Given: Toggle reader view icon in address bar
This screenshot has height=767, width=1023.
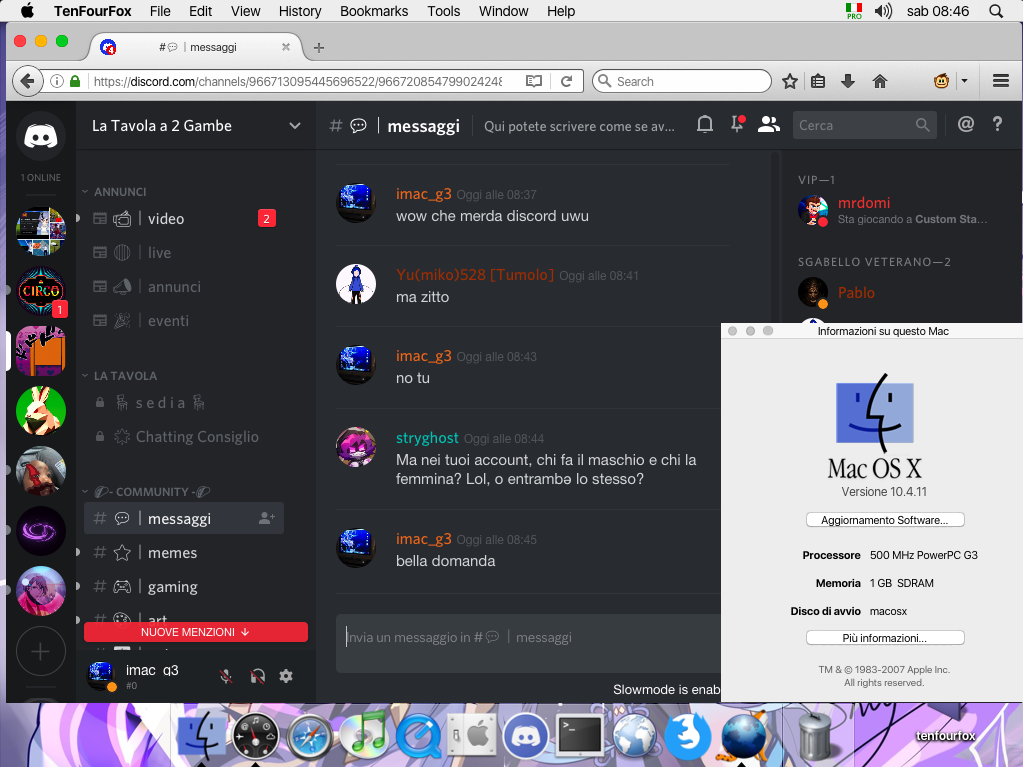Looking at the screenshot, I should click(534, 81).
